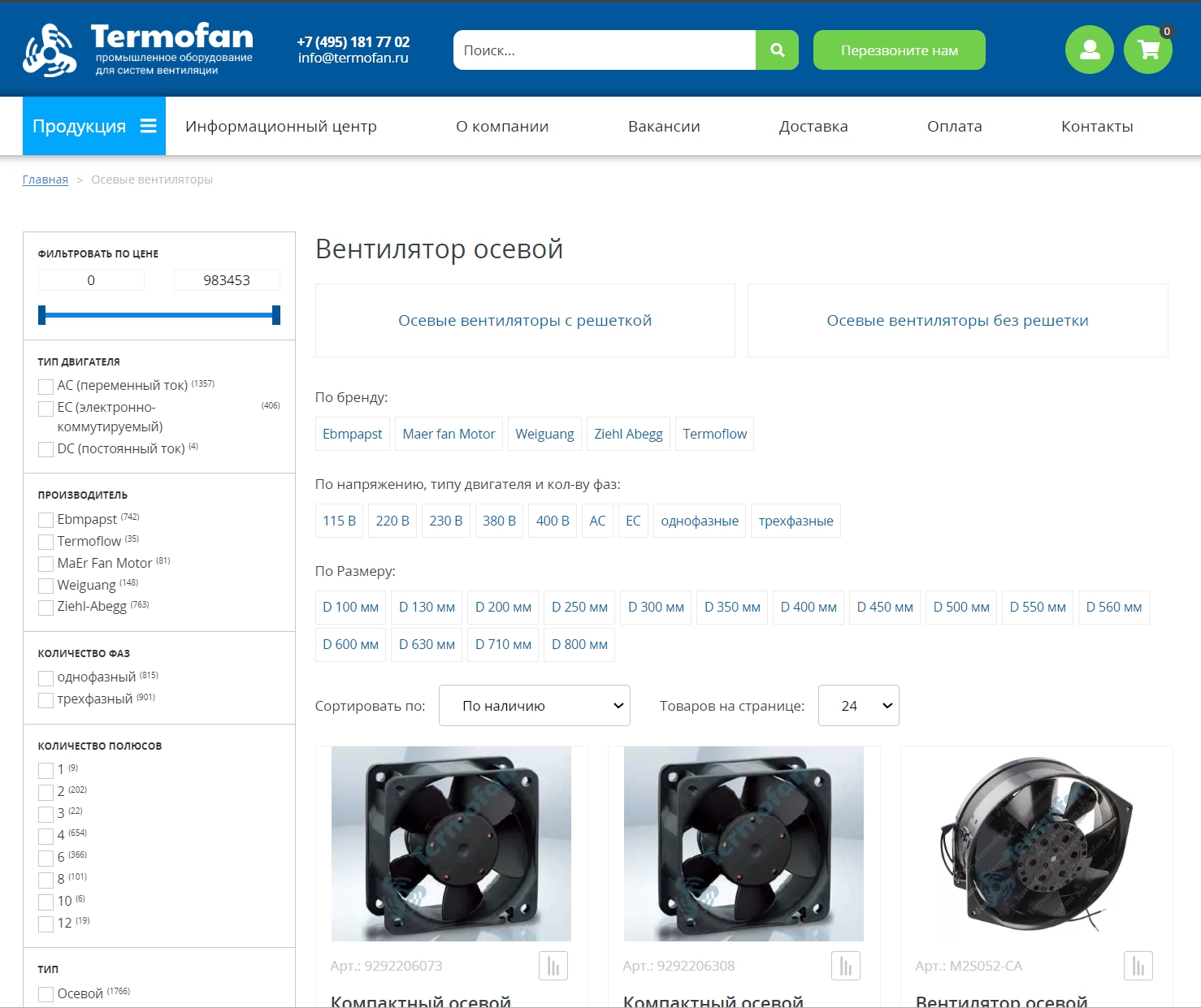Click the left price slider handle
1201x1008 pixels.
(x=42, y=315)
